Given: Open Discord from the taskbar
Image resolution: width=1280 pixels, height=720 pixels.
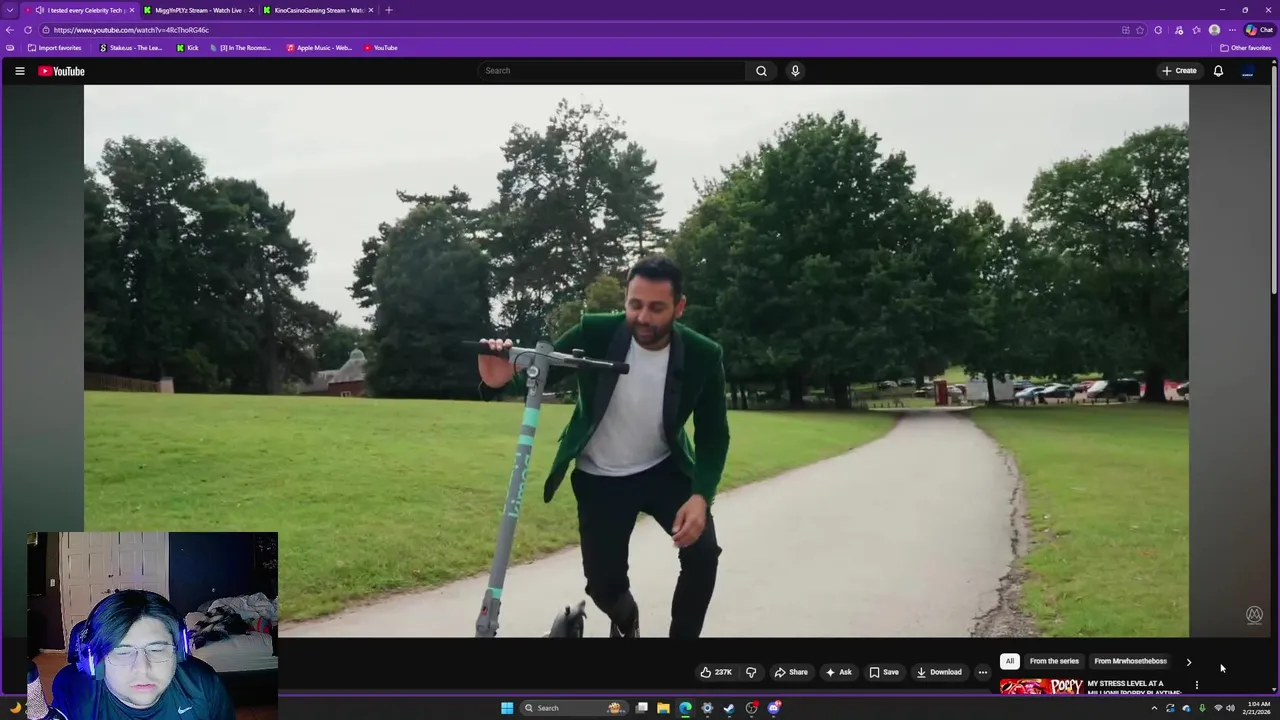Looking at the screenshot, I should (773, 708).
